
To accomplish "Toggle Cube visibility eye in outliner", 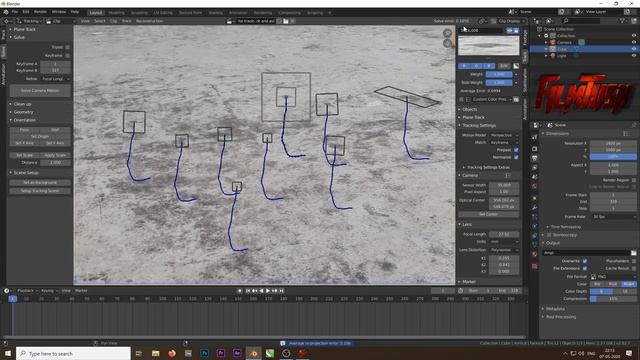I will click(x=634, y=49).
